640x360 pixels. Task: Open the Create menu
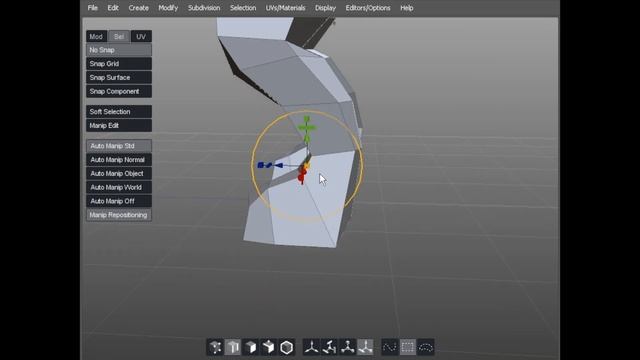point(139,8)
